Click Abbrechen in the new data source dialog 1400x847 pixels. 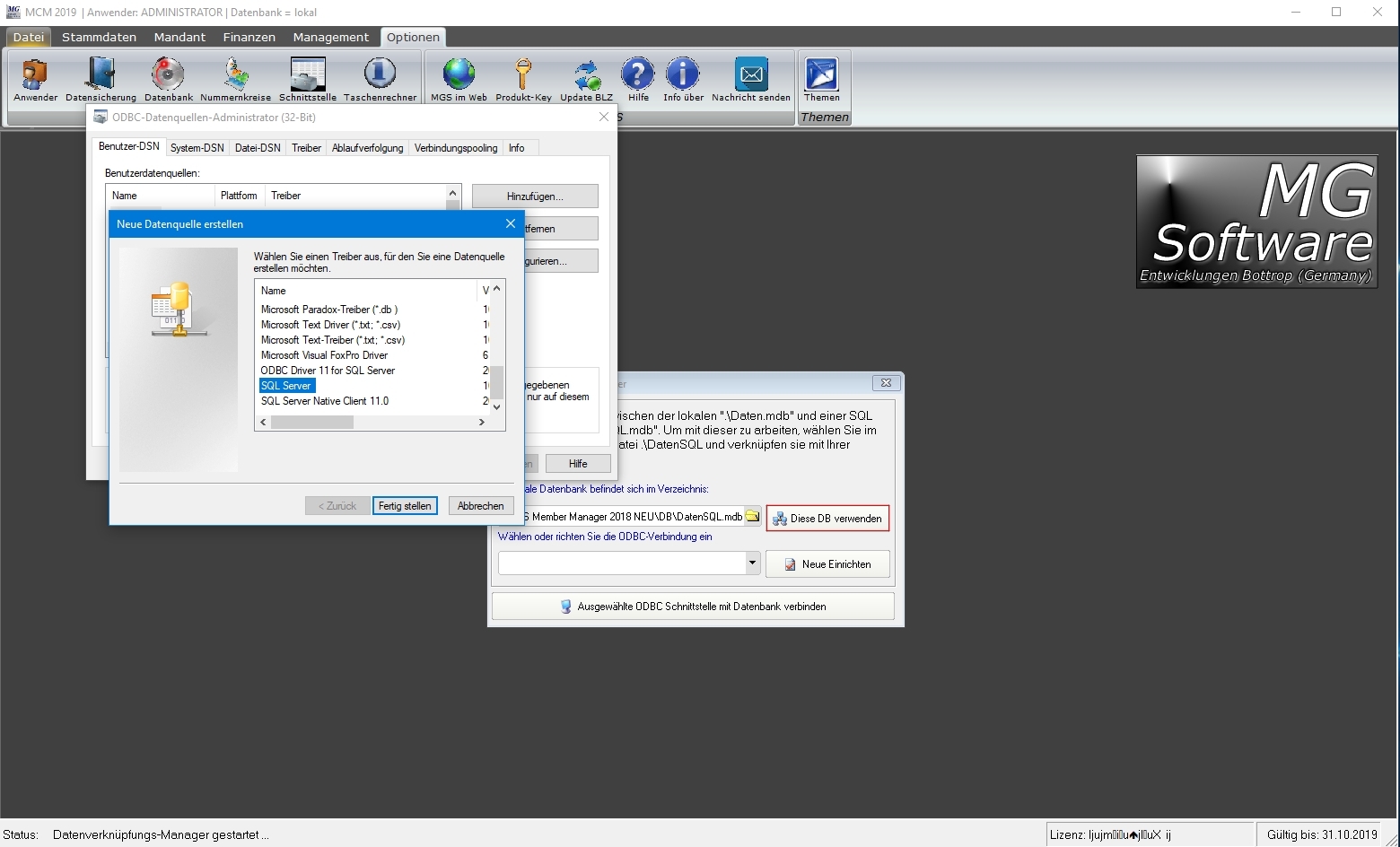[x=481, y=506]
